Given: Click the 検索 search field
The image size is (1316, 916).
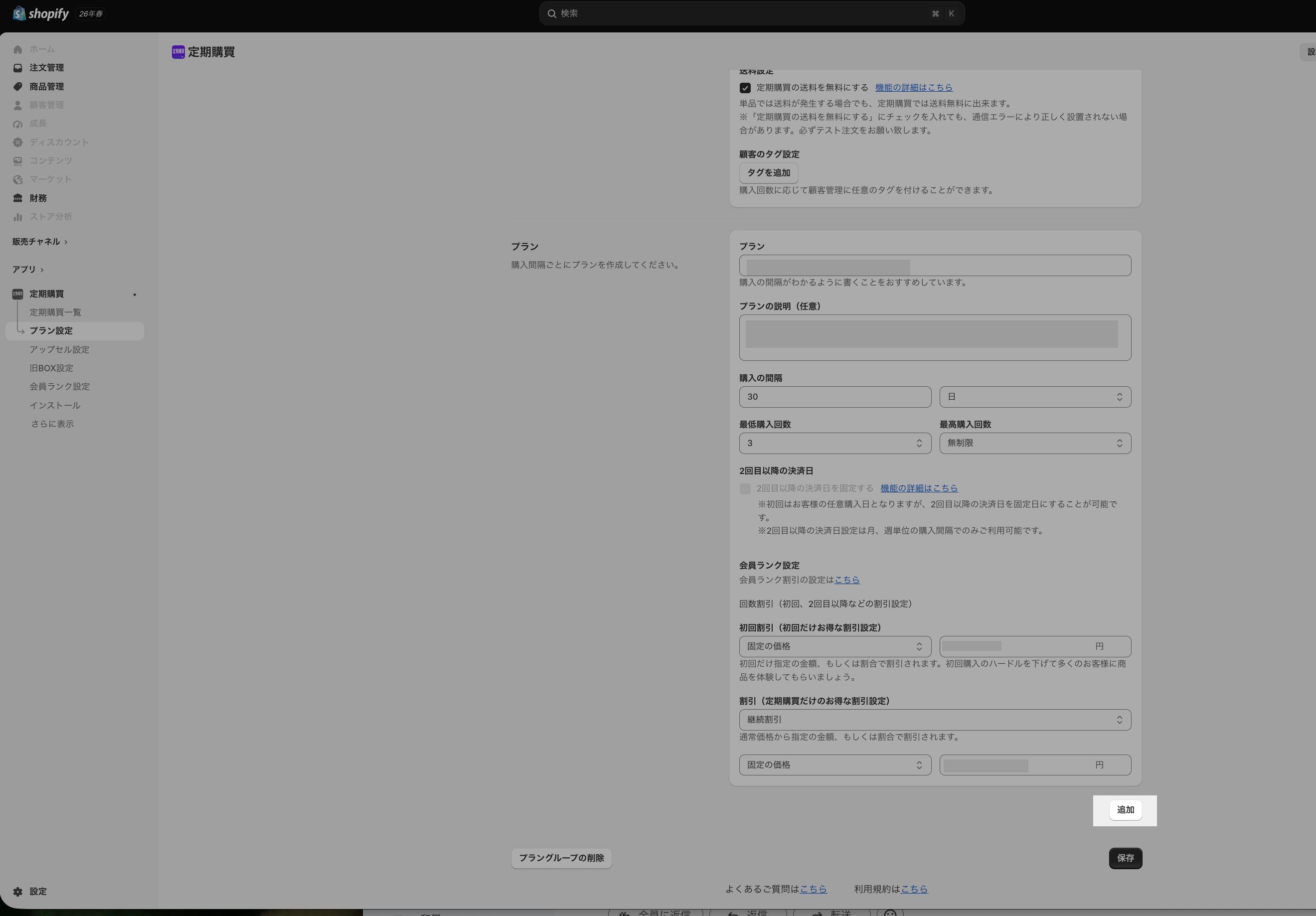Looking at the screenshot, I should 751,14.
